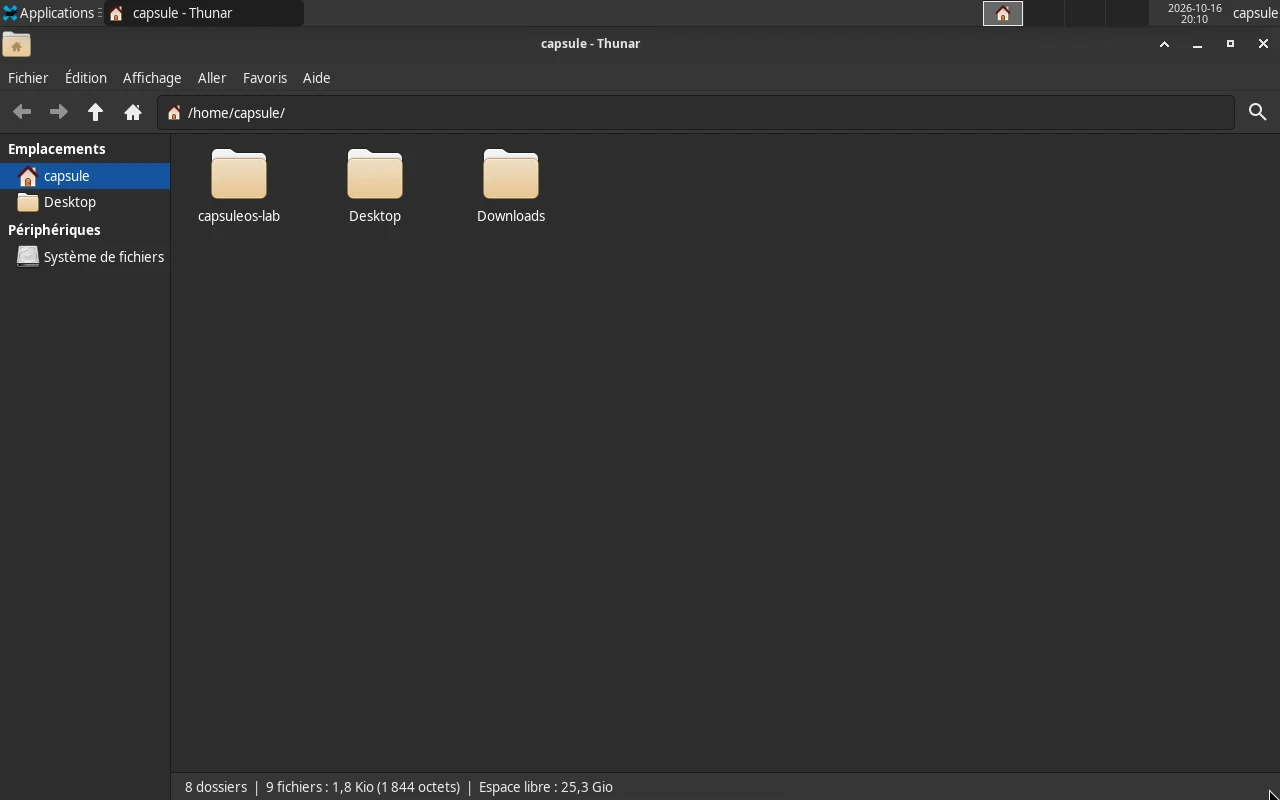Minimize the Thunar window

1197,44
